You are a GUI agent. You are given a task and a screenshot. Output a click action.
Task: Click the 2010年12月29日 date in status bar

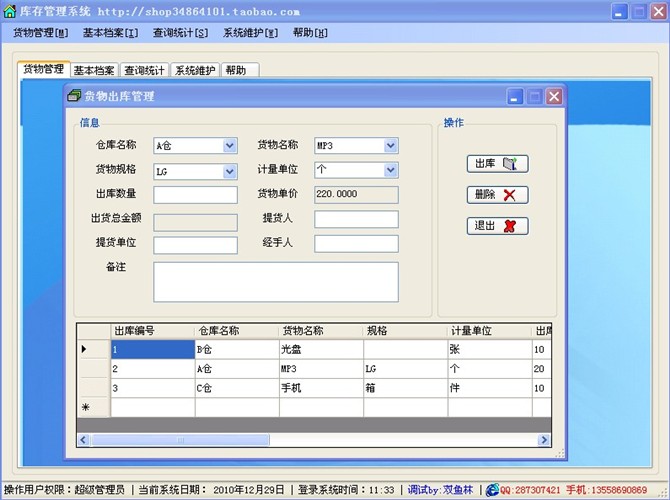(x=249, y=490)
